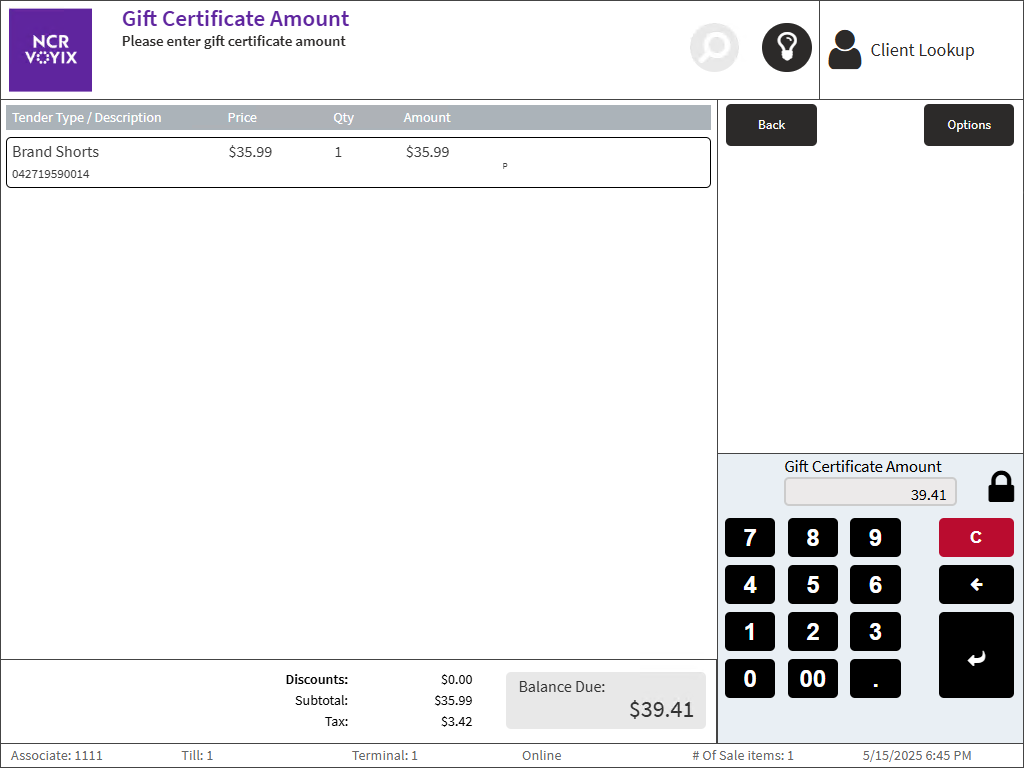Click the lightbulb hint icon
The image size is (1024, 768).
point(787,48)
